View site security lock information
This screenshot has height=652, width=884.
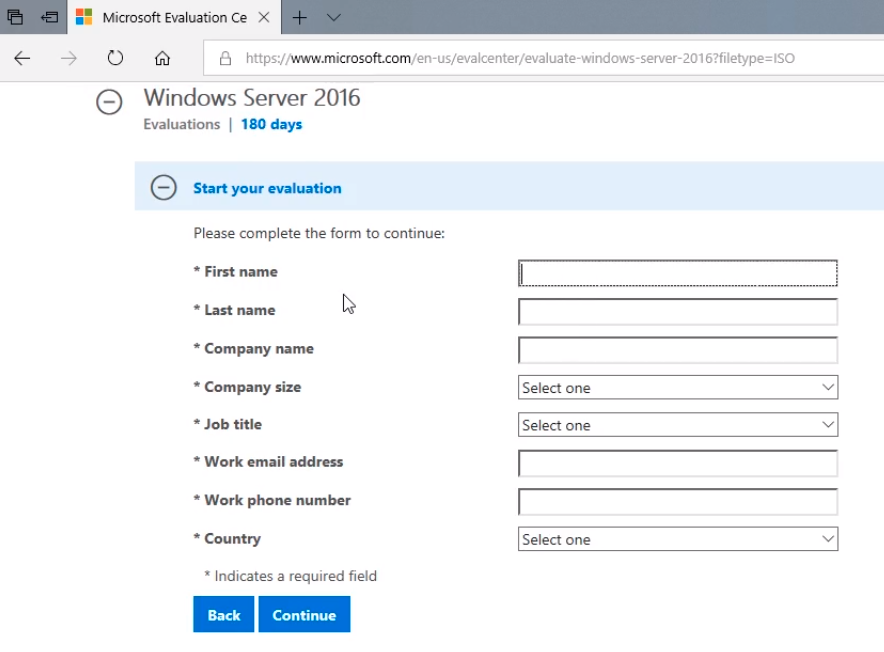click(x=226, y=58)
